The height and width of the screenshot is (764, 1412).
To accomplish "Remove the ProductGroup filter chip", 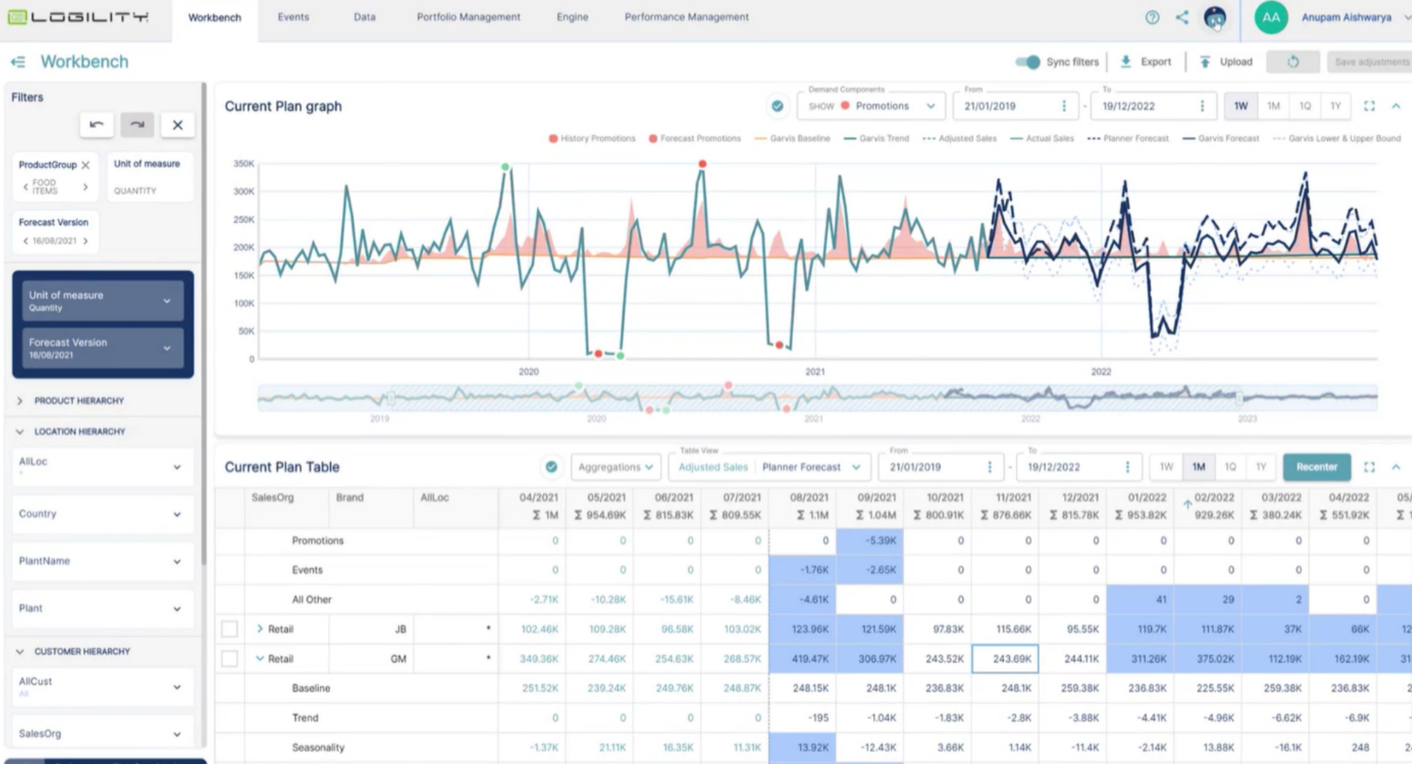I will click(x=86, y=165).
